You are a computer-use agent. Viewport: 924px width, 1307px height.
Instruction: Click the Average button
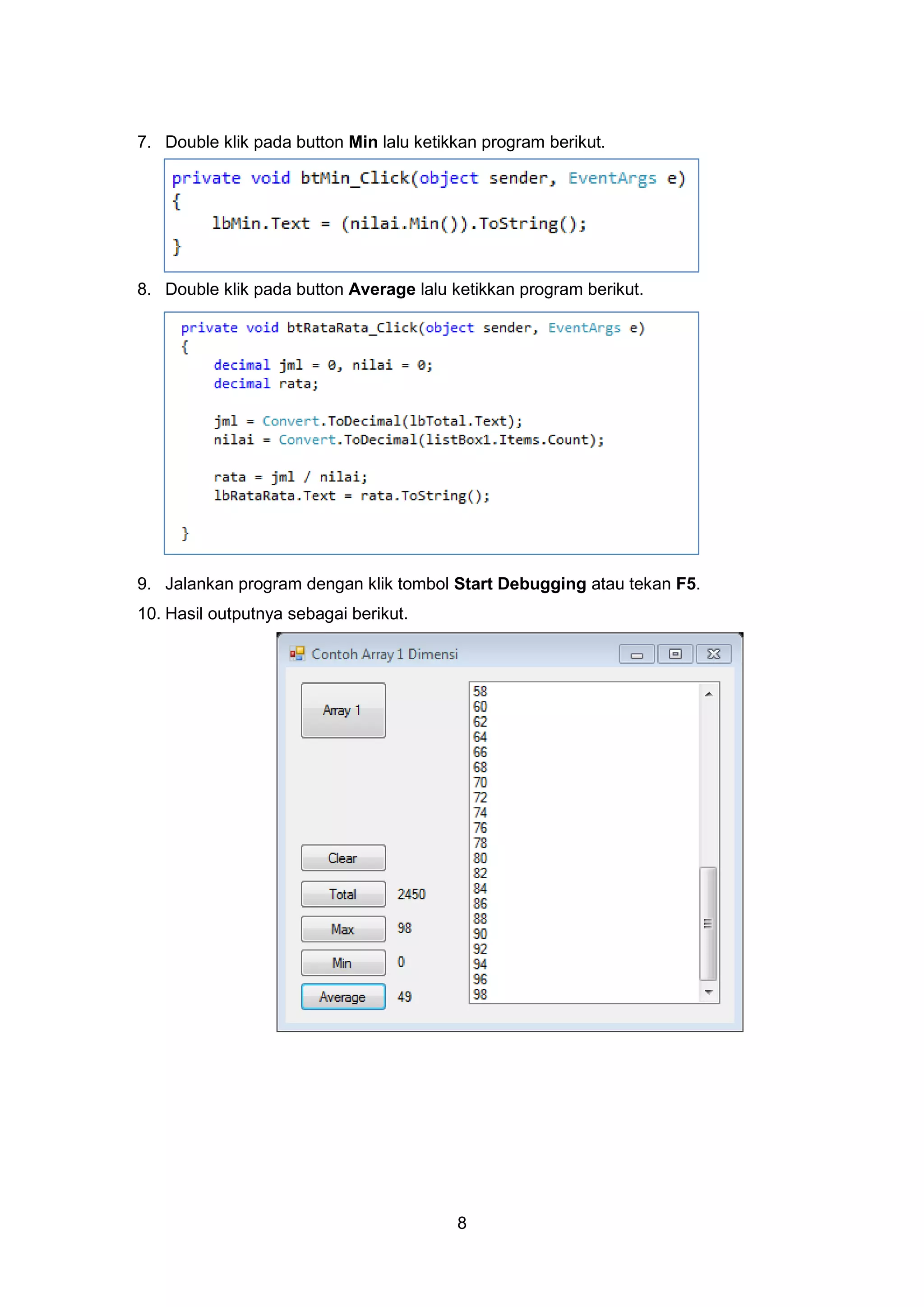343,997
